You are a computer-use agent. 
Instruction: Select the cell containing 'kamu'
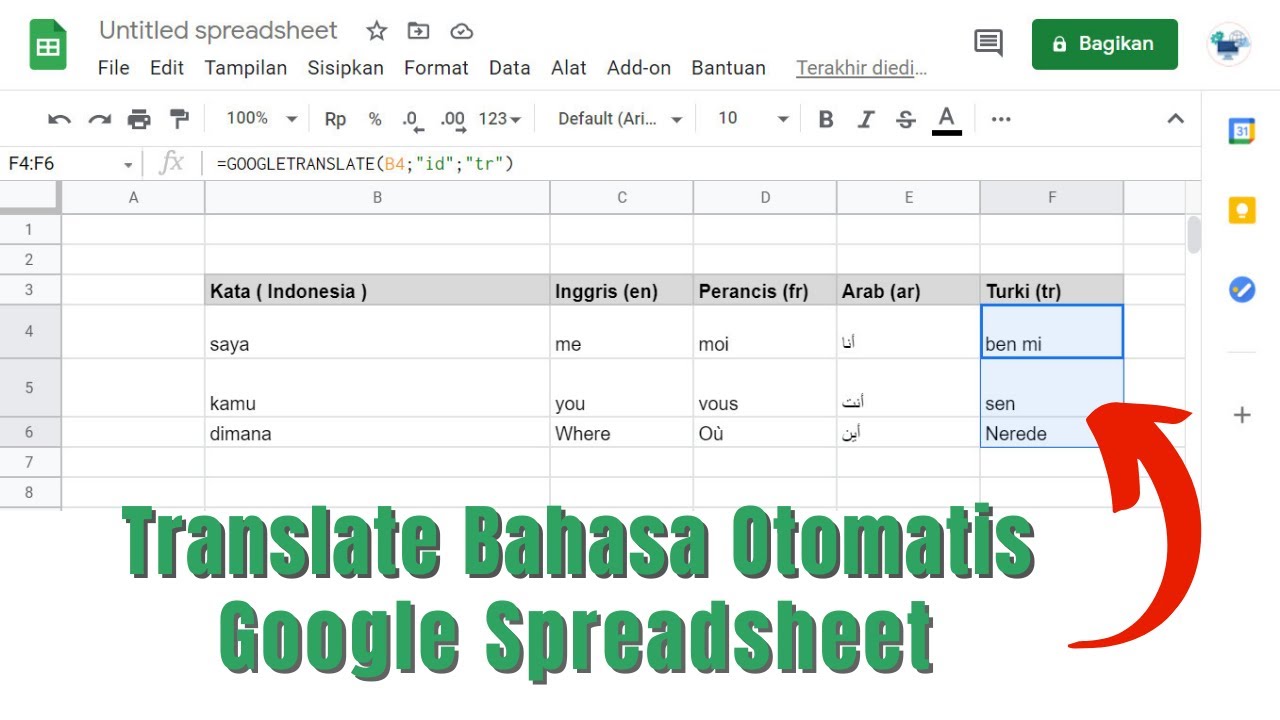pyautogui.click(x=377, y=388)
